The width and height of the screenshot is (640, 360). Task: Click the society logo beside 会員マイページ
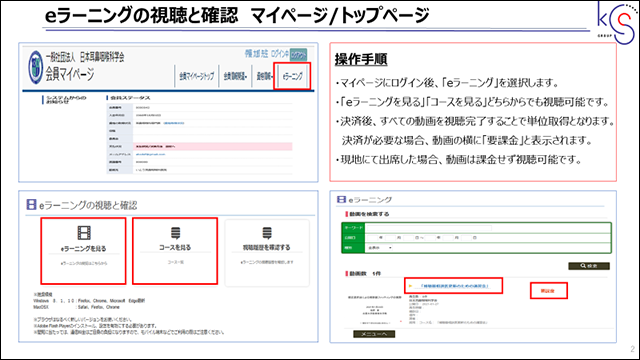tap(36, 67)
